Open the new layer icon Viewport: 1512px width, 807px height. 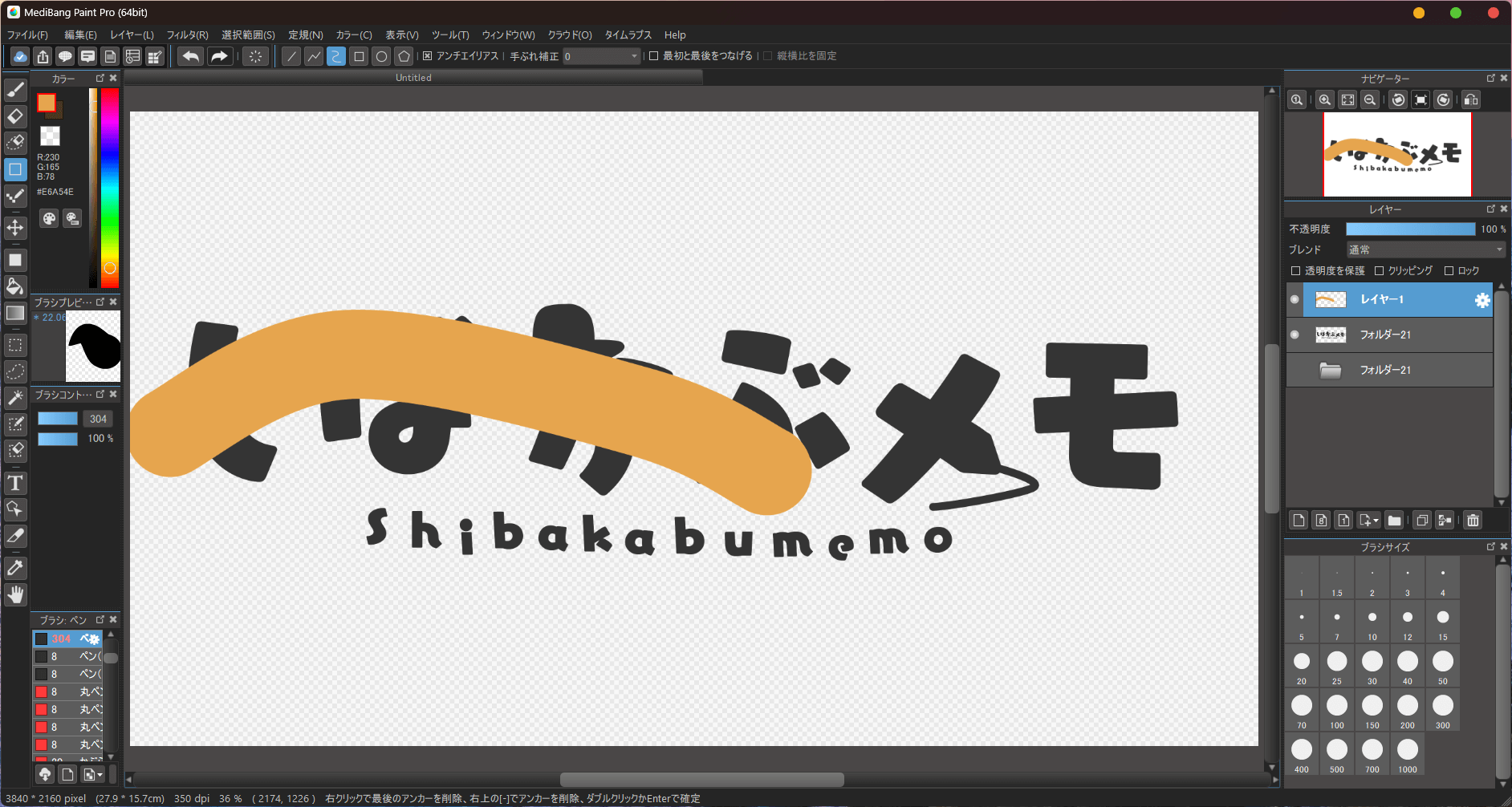[1298, 520]
